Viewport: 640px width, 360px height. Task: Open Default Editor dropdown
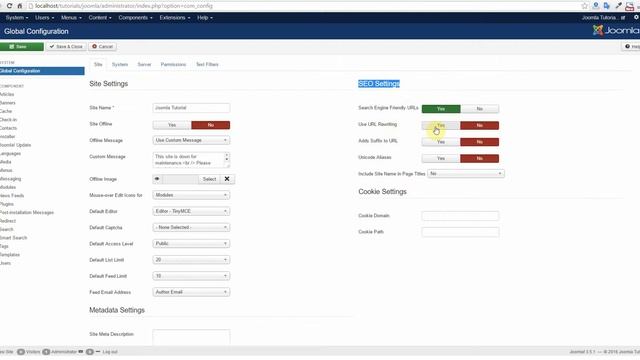tap(191, 211)
